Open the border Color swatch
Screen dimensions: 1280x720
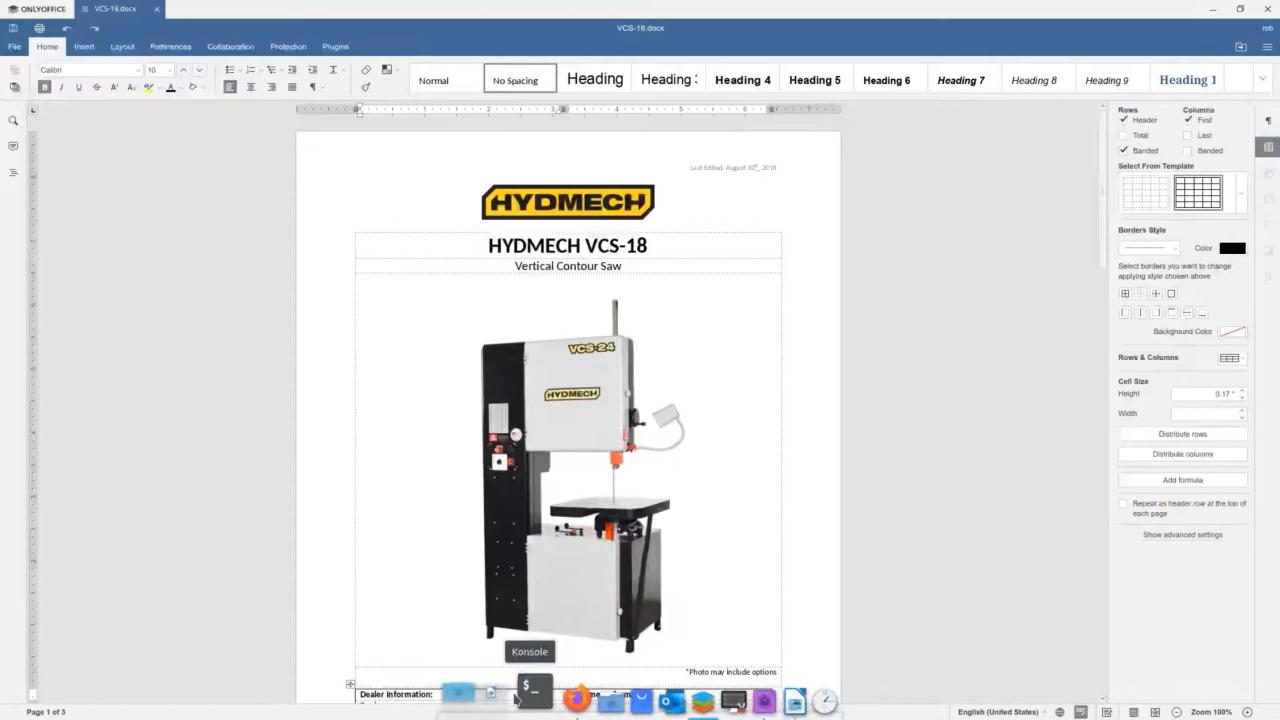tap(1232, 248)
